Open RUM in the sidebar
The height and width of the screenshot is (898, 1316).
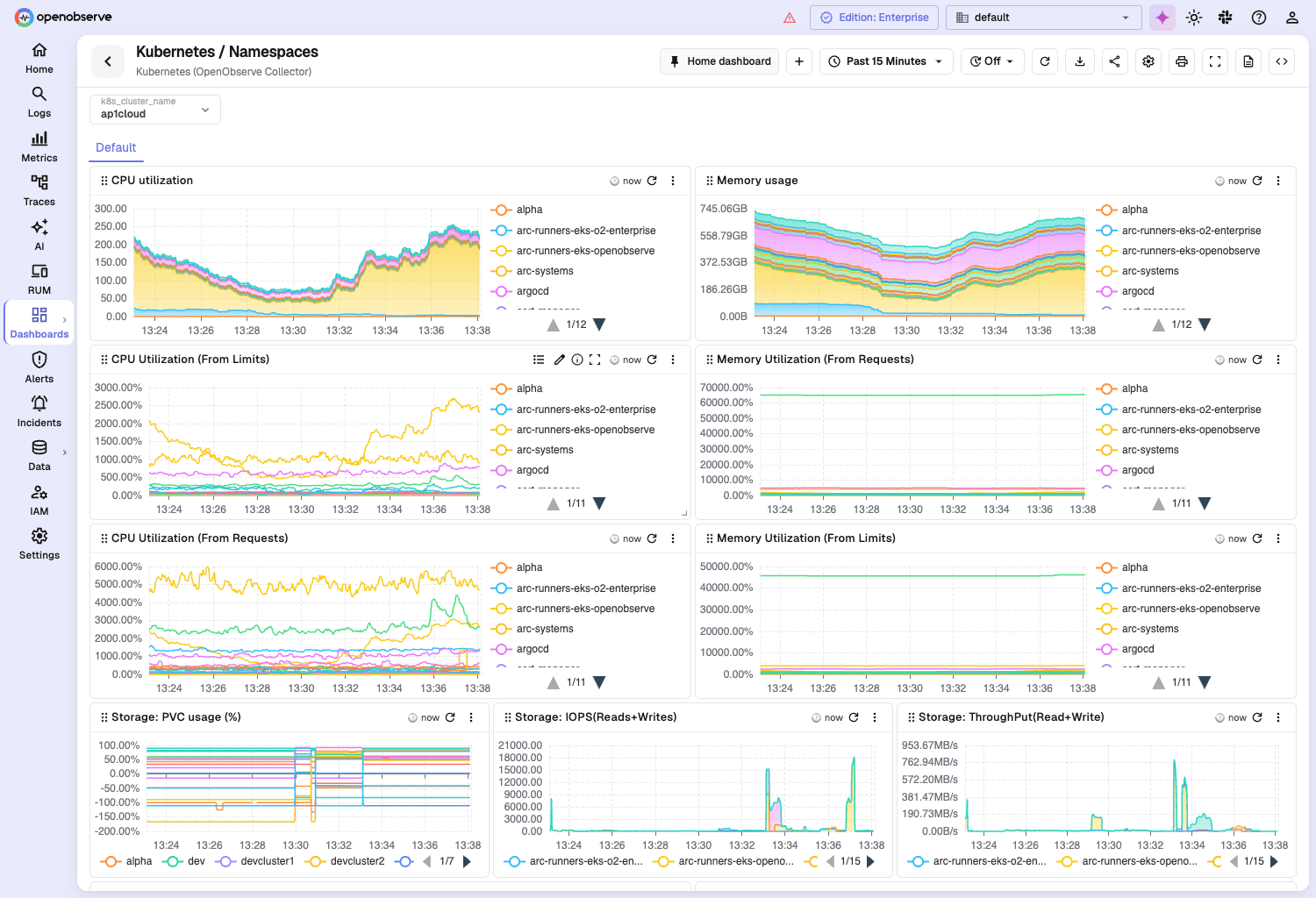[x=39, y=280]
